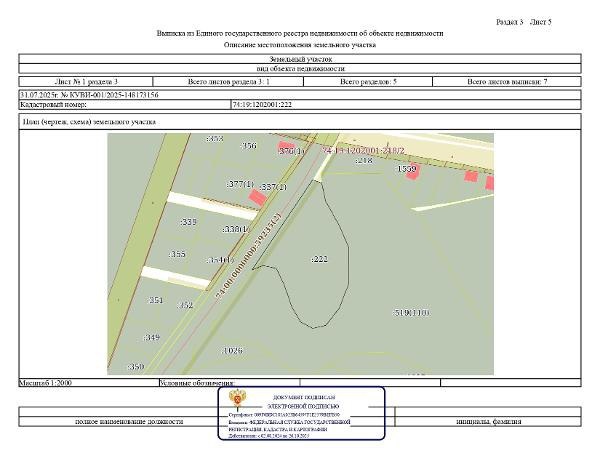This screenshot has width=600, height=464.
Task: Click parcel label ':353' at the map's top edge
Action: pyautogui.click(x=215, y=138)
